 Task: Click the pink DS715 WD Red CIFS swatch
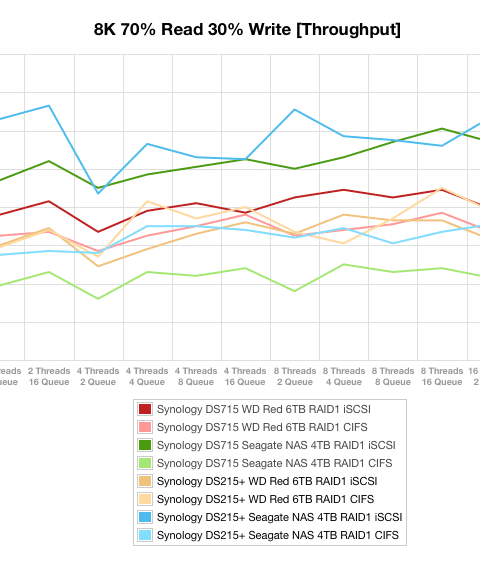point(145,427)
